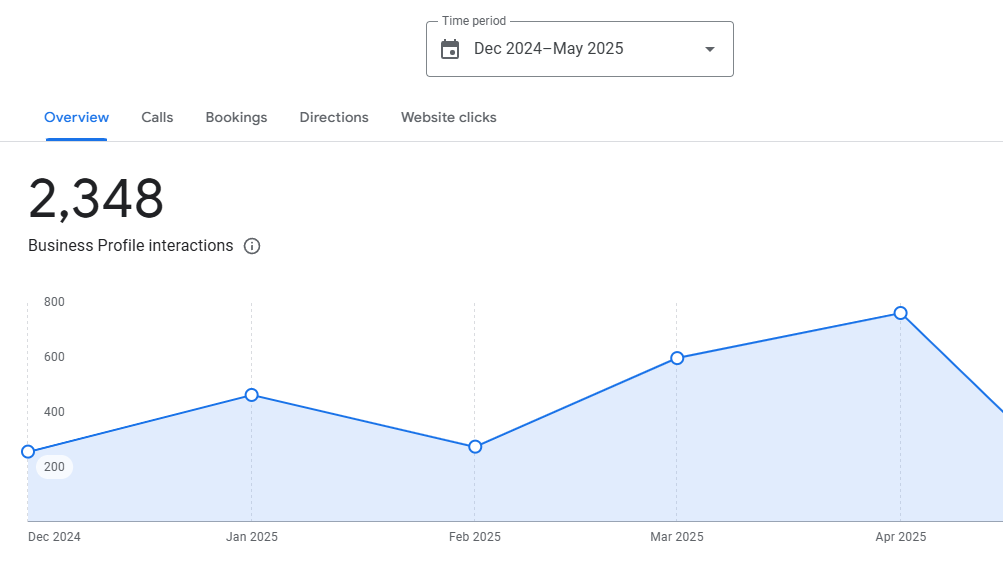Pick the Mar 2025 data point circle
This screenshot has width=1003, height=588.
pos(677,358)
